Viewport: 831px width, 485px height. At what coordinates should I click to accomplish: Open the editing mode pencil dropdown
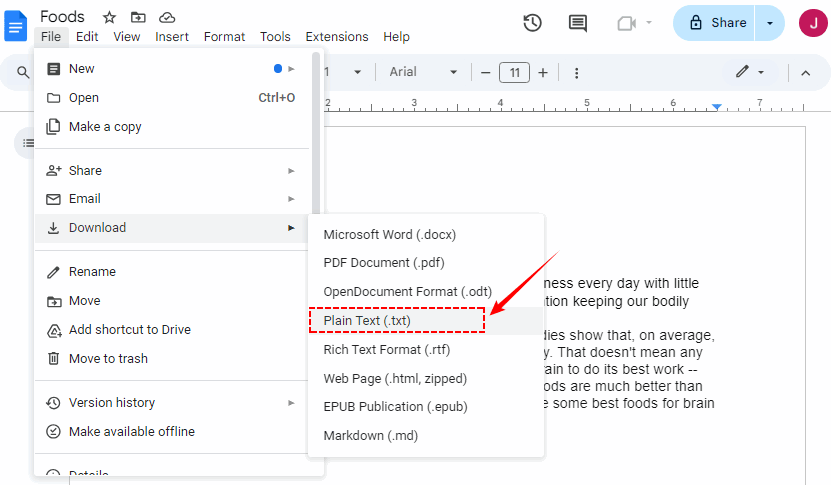749,72
